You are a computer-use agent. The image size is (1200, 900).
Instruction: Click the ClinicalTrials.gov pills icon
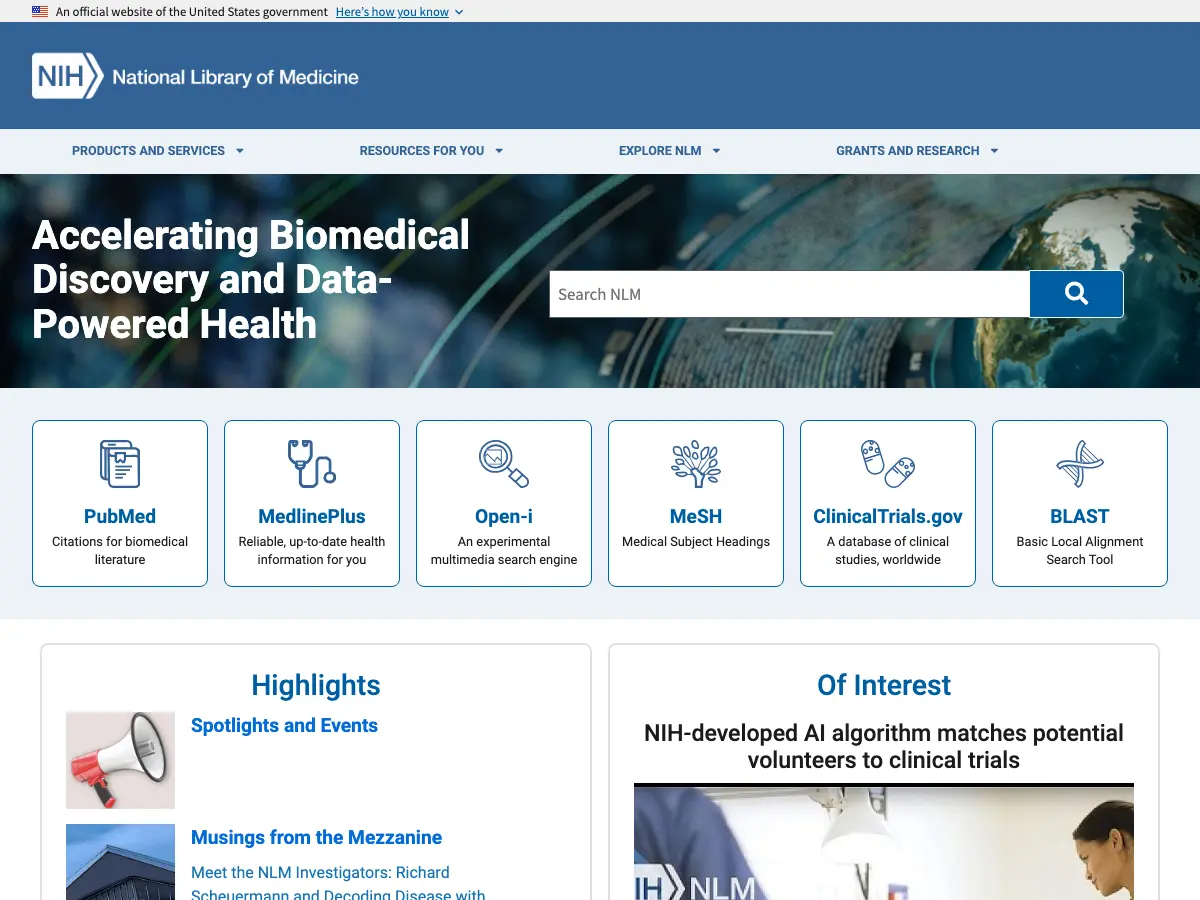coord(888,464)
